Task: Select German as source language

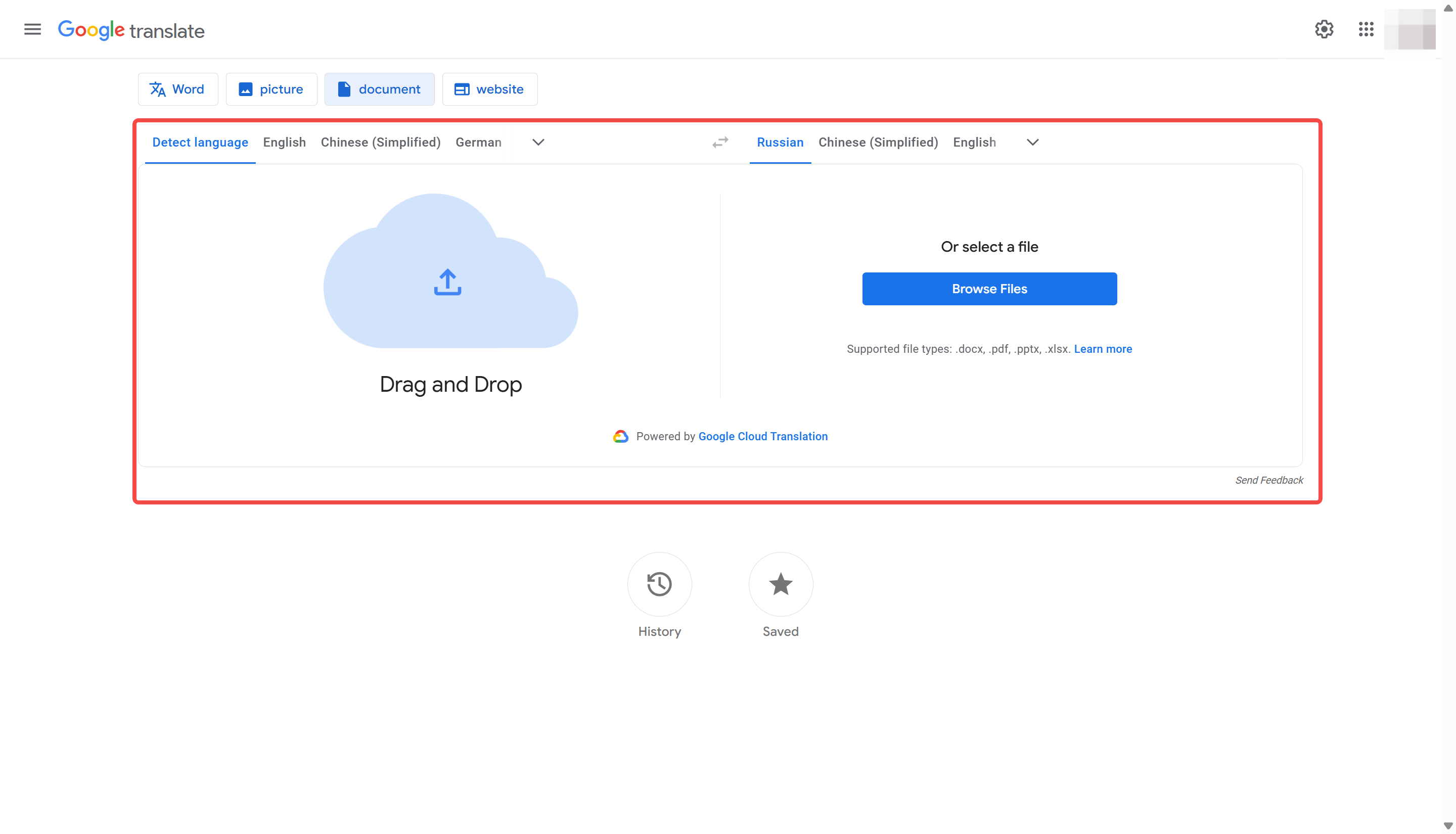Action: point(478,142)
